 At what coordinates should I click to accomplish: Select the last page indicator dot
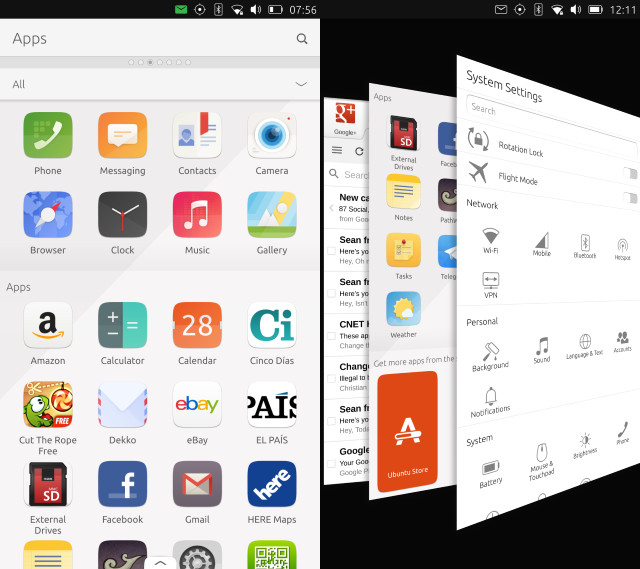(x=188, y=62)
